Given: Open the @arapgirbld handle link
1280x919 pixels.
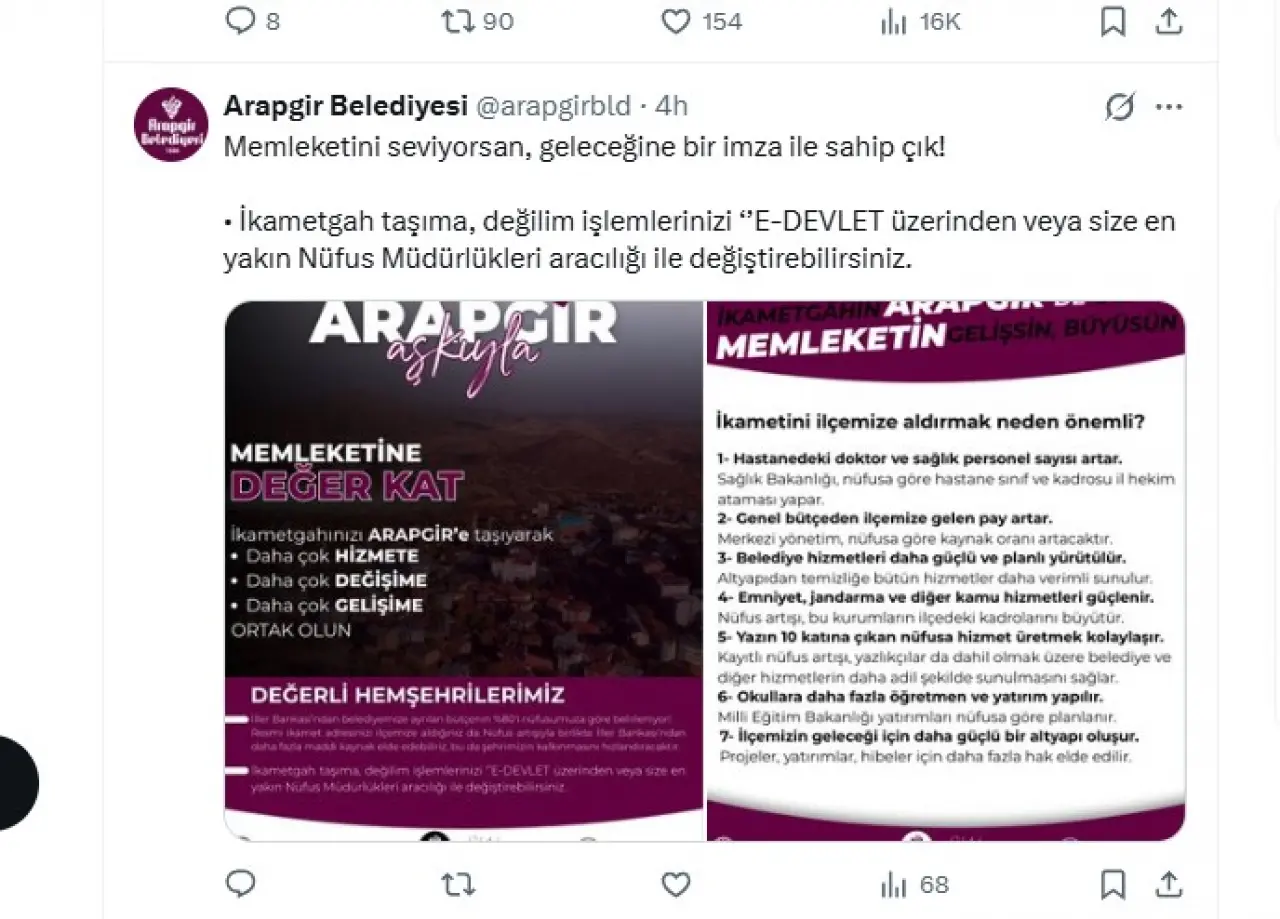Looking at the screenshot, I should [552, 106].
